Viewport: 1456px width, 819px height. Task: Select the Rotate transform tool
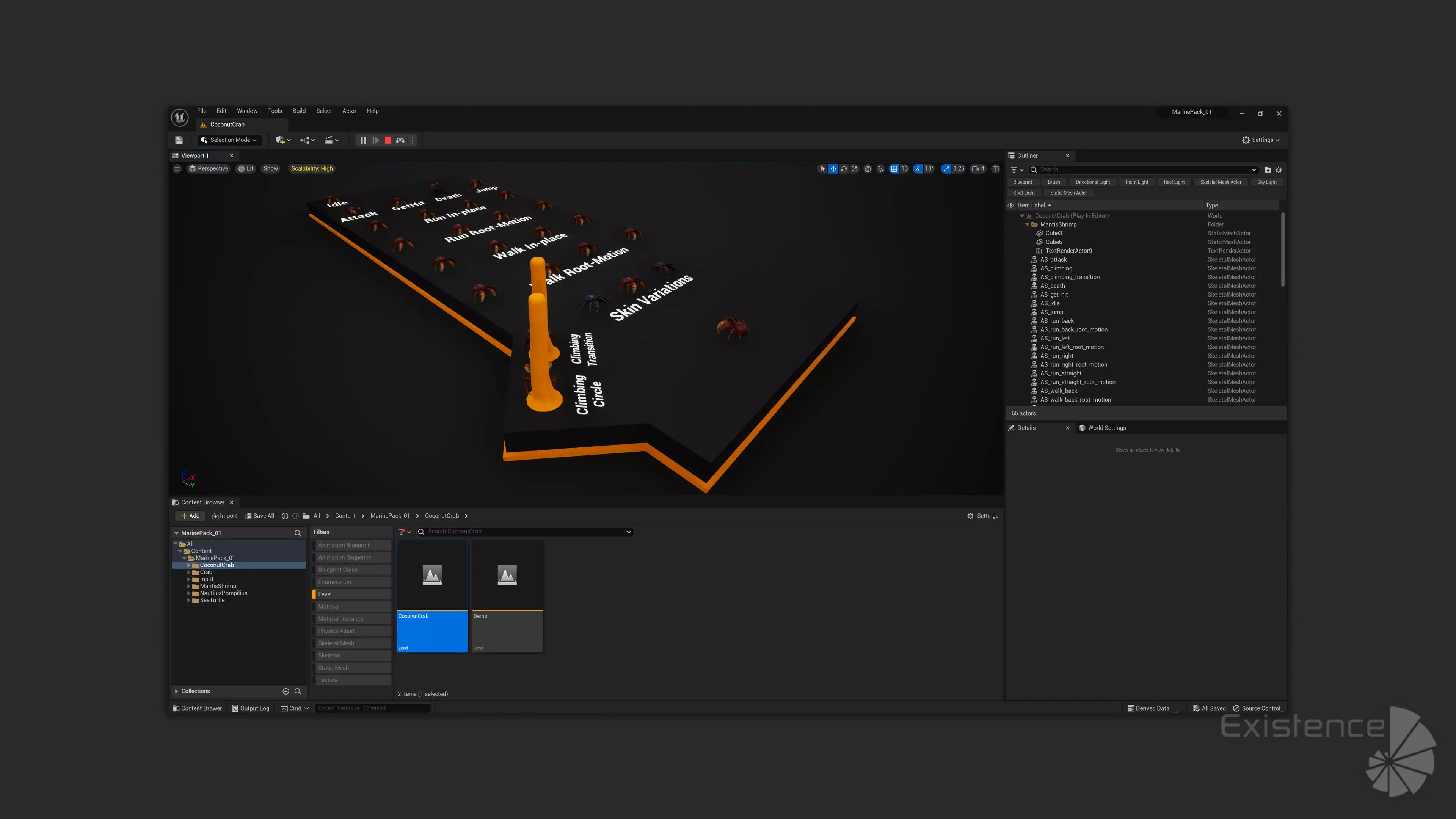tap(844, 168)
